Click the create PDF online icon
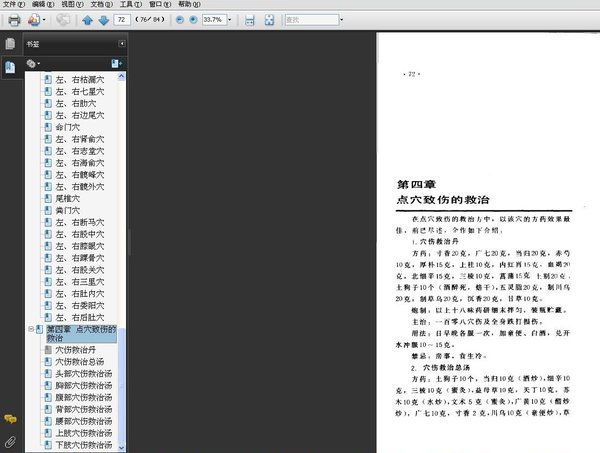Viewport: 600px width, 453px height. point(34,20)
